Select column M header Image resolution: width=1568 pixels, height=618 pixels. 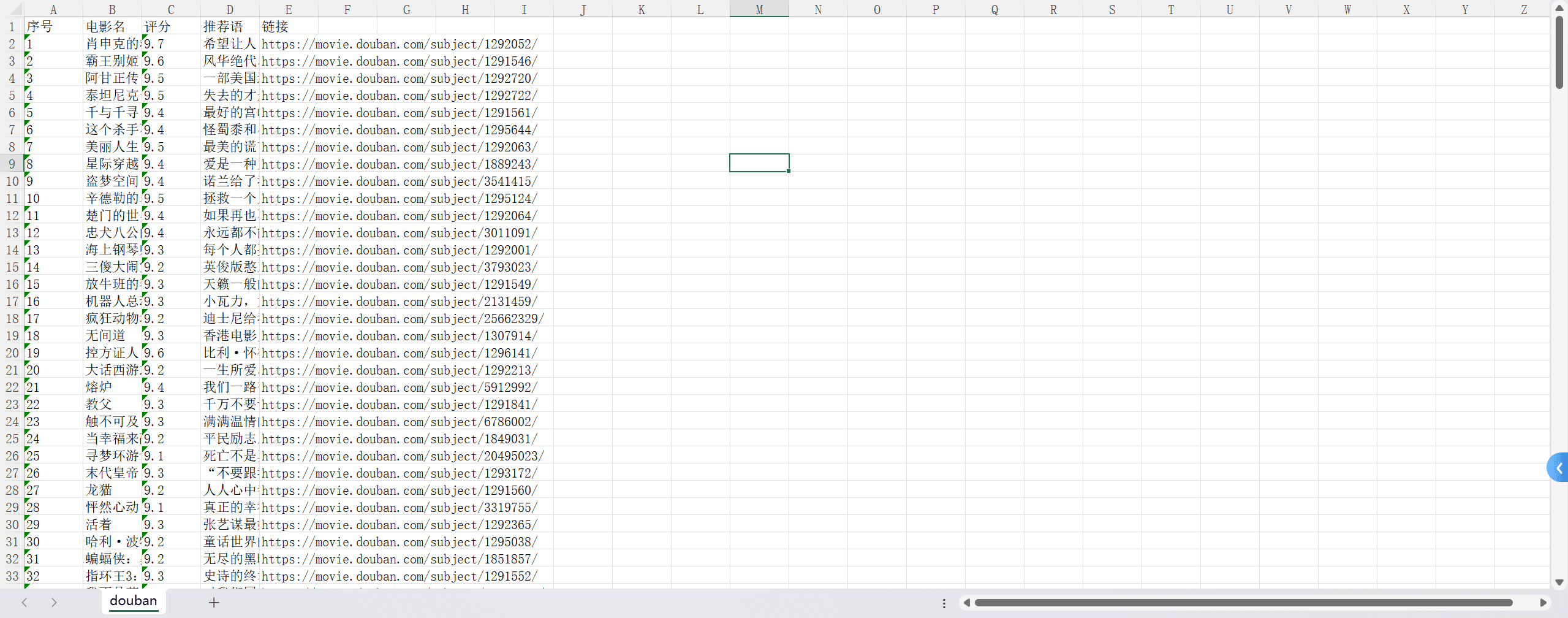coord(759,9)
